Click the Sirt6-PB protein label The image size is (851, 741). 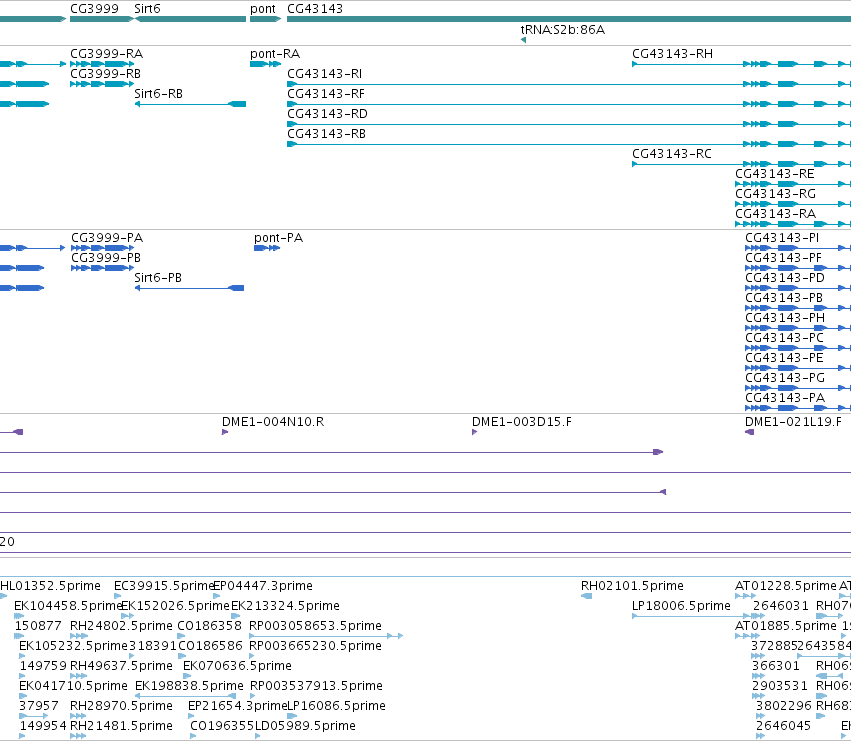(158, 278)
